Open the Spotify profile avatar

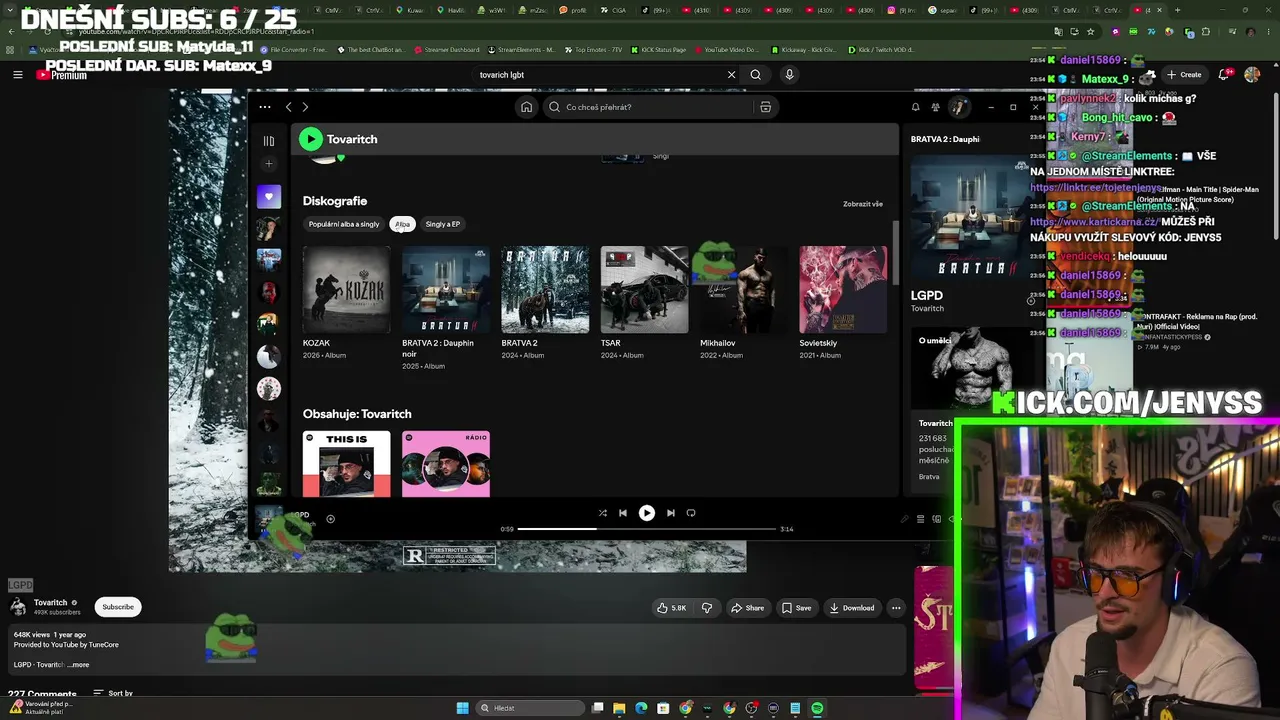[x=958, y=107]
